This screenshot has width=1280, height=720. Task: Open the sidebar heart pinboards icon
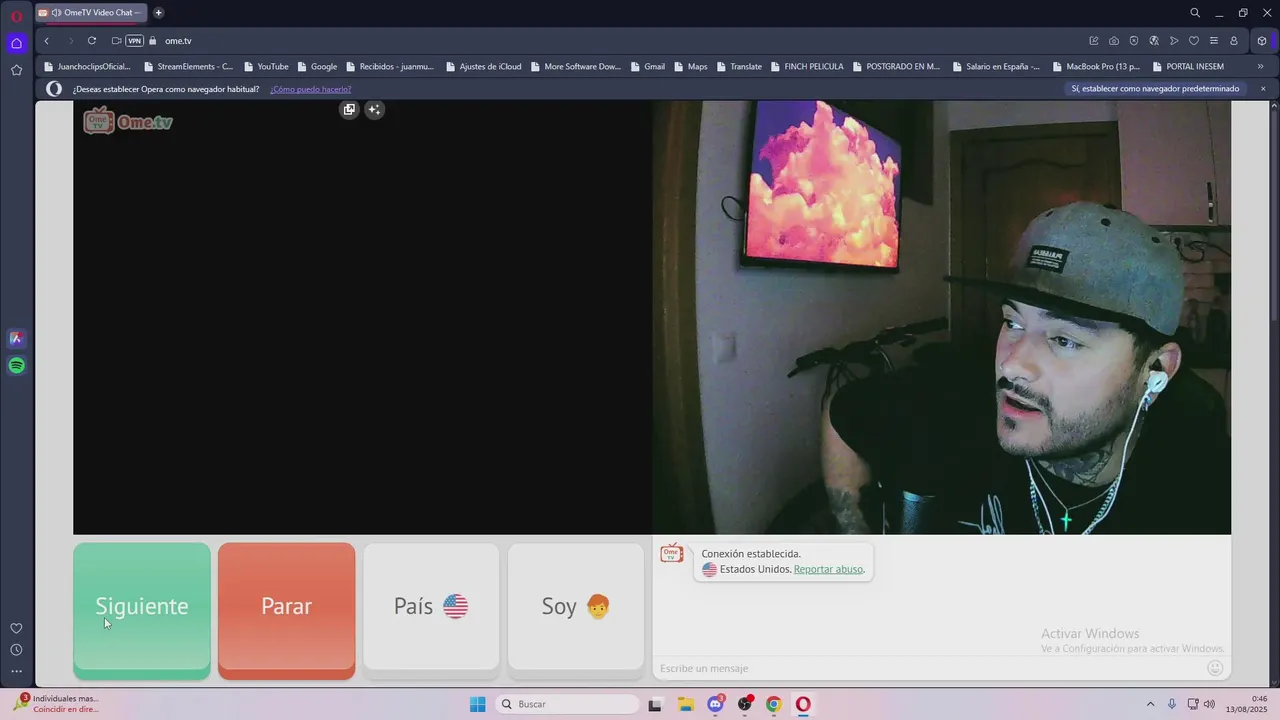point(16,628)
